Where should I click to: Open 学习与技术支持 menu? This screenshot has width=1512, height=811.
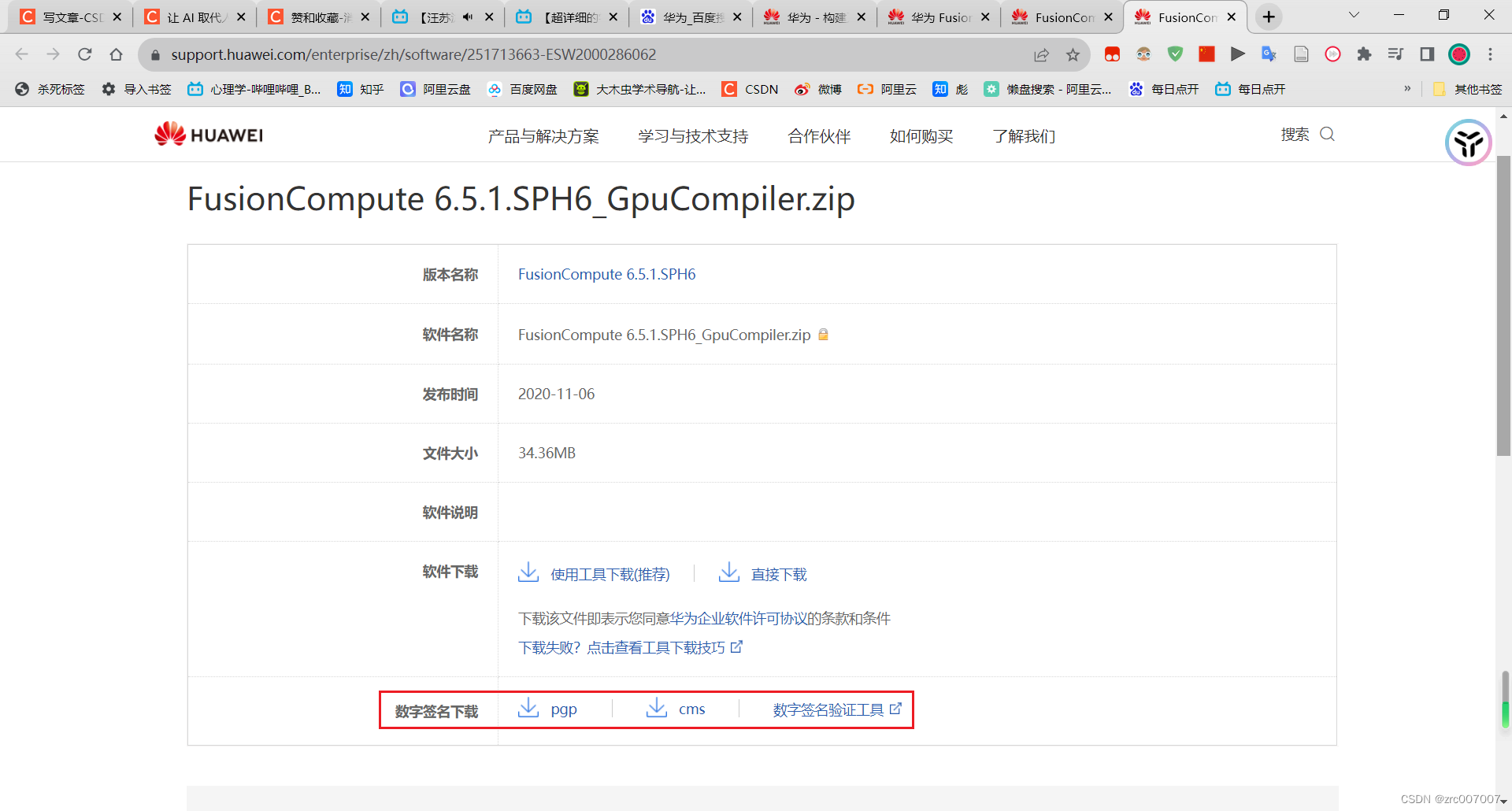click(693, 136)
